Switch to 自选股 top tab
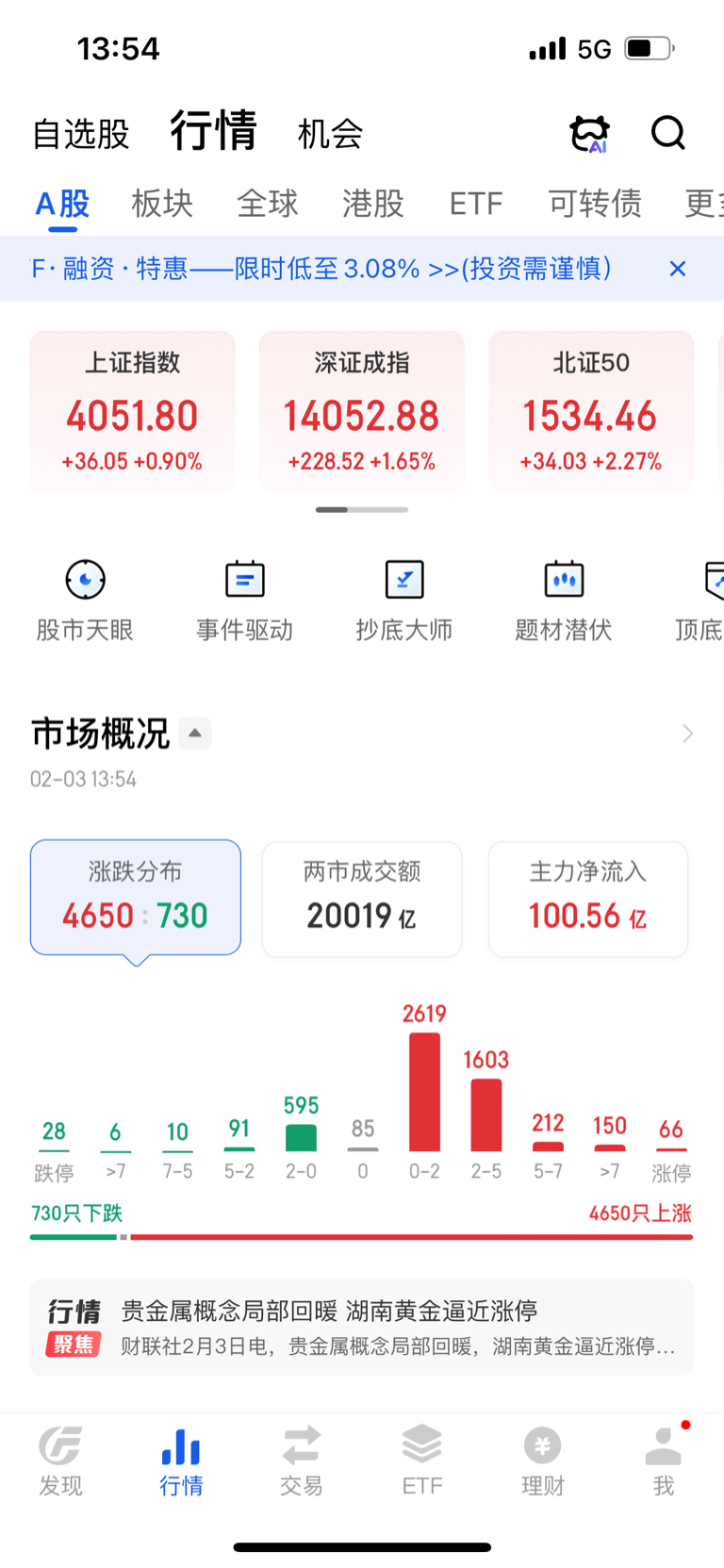724x1568 pixels. (80, 134)
